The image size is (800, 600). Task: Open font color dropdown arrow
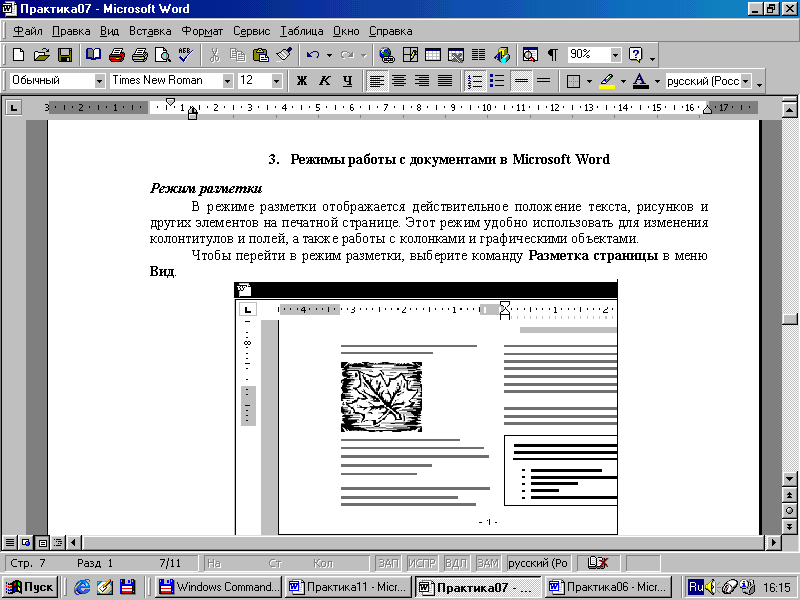[x=657, y=81]
